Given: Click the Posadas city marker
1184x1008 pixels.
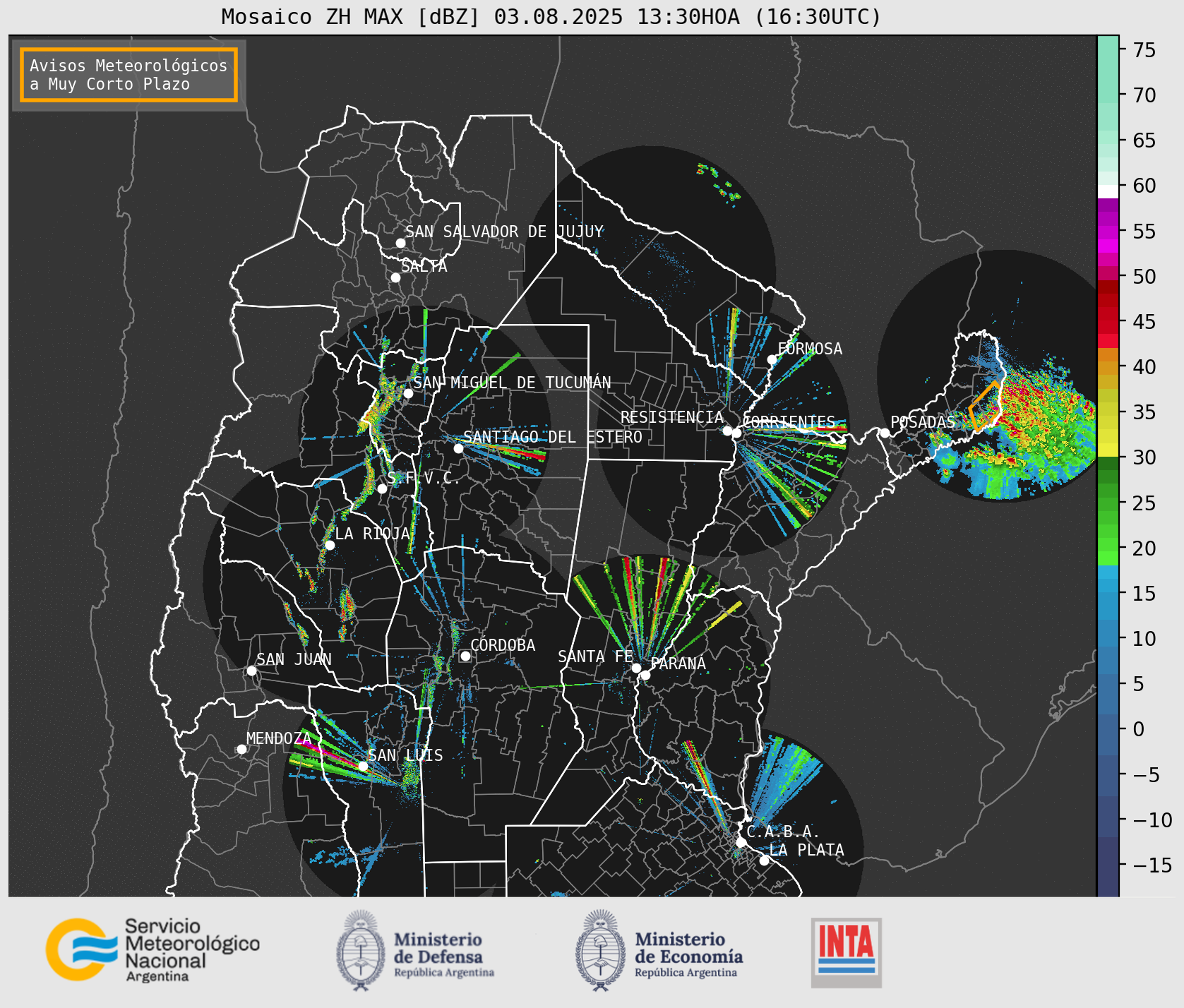Looking at the screenshot, I should point(885,433).
